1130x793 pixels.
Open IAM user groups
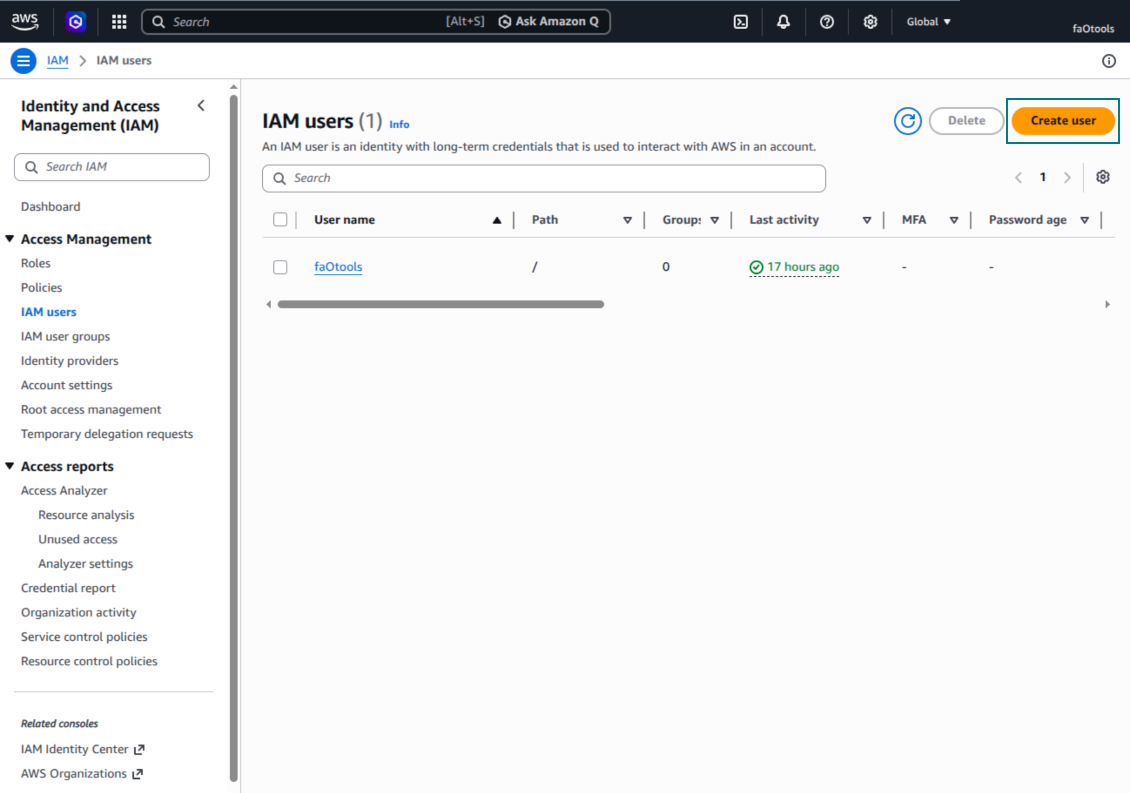[66, 337]
